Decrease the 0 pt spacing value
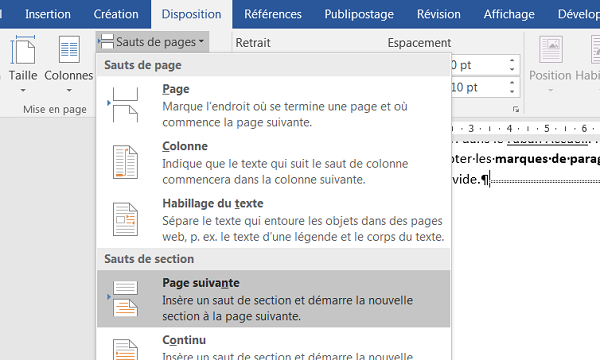Viewport: 600px width, 360px height. point(512,69)
